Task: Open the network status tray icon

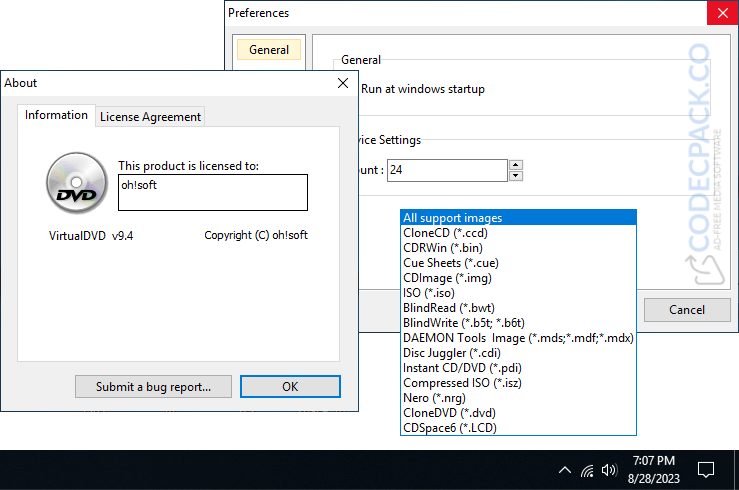Action: click(x=587, y=470)
